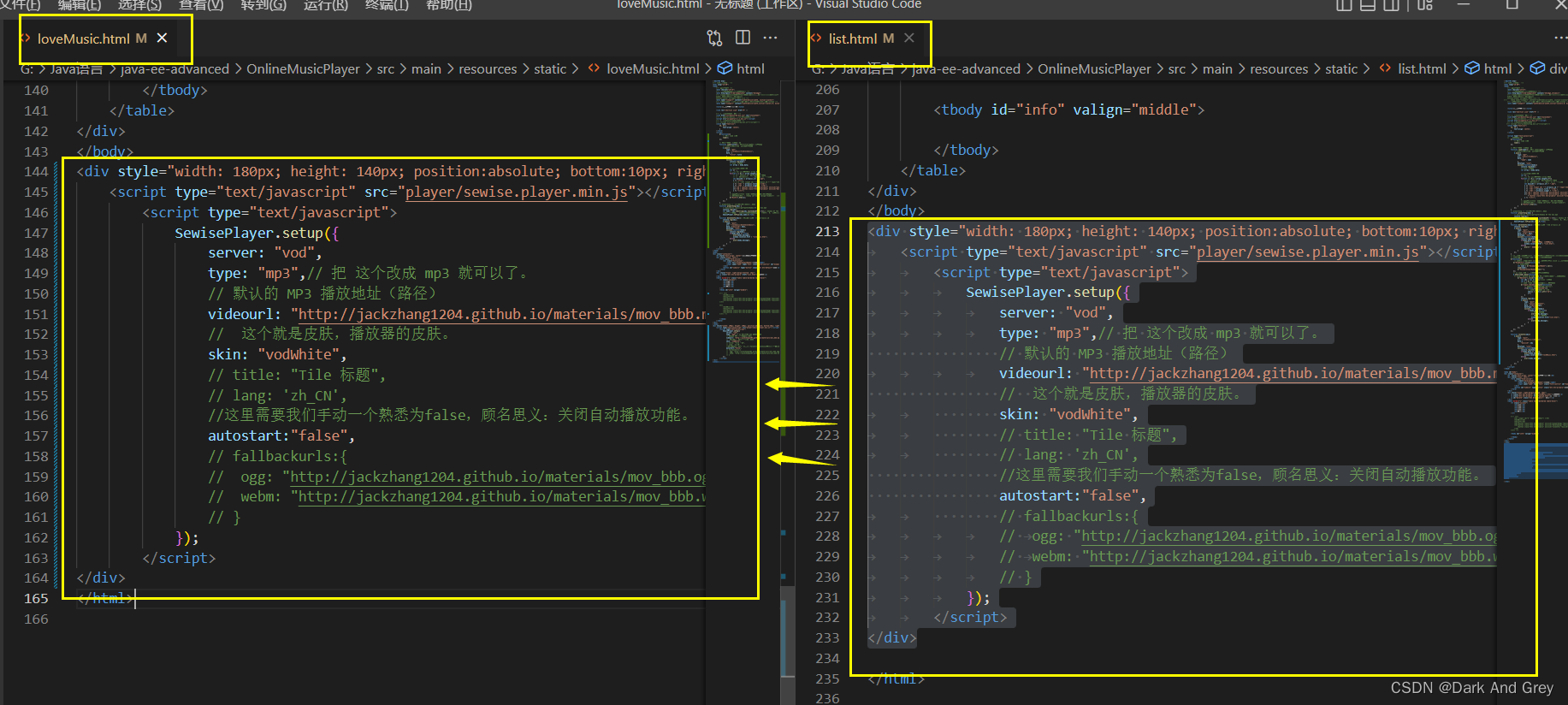1568x705 pixels.
Task: Switch to the list.html editor tab
Action: click(852, 39)
